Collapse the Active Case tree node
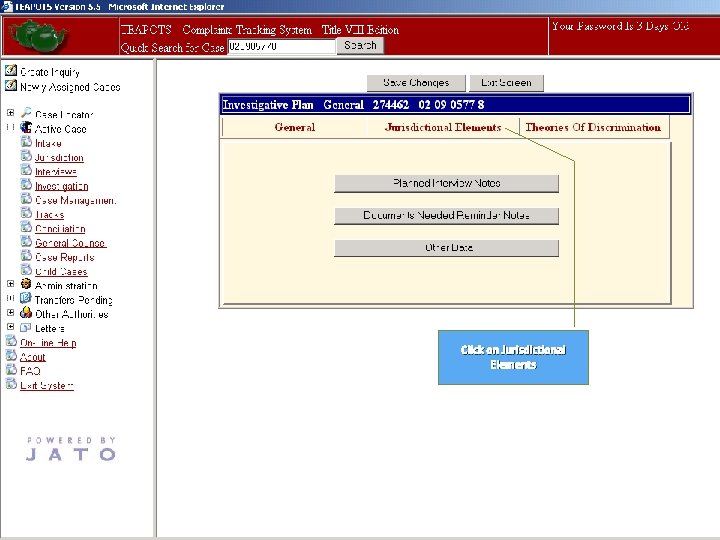 (11, 127)
